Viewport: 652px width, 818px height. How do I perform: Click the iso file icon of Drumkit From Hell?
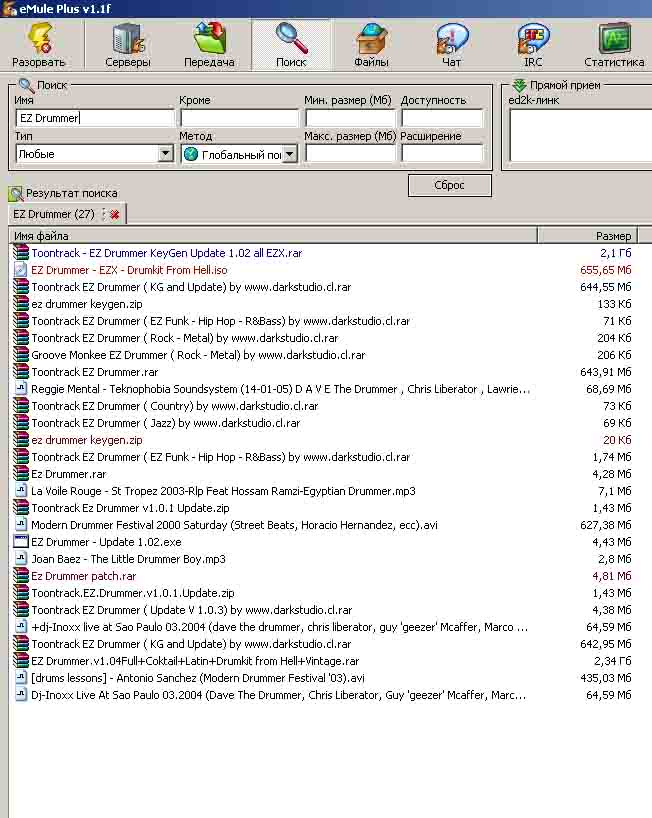point(21,270)
